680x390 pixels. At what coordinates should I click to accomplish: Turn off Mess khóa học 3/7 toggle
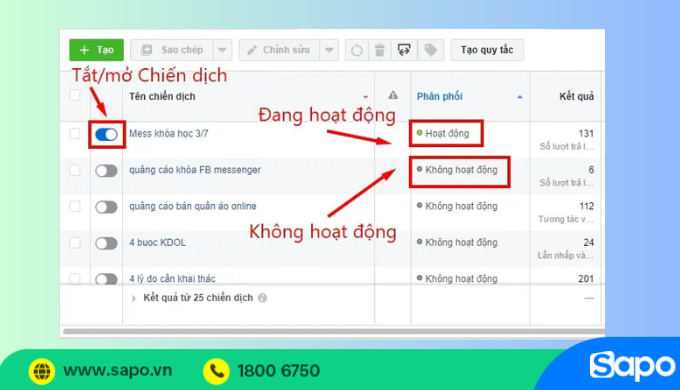click(106, 134)
